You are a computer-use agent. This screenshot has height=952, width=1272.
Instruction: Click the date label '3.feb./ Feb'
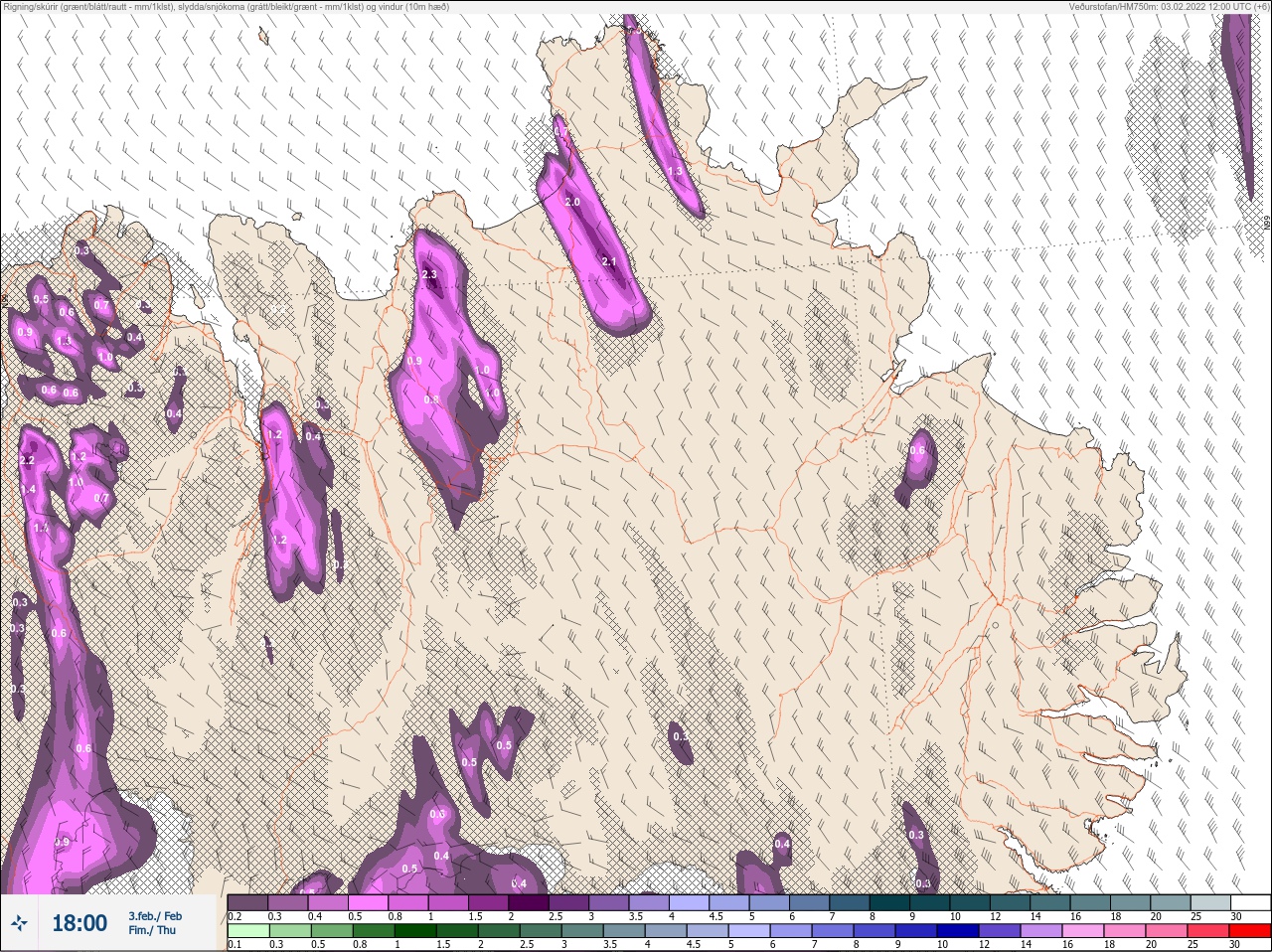coord(154,915)
